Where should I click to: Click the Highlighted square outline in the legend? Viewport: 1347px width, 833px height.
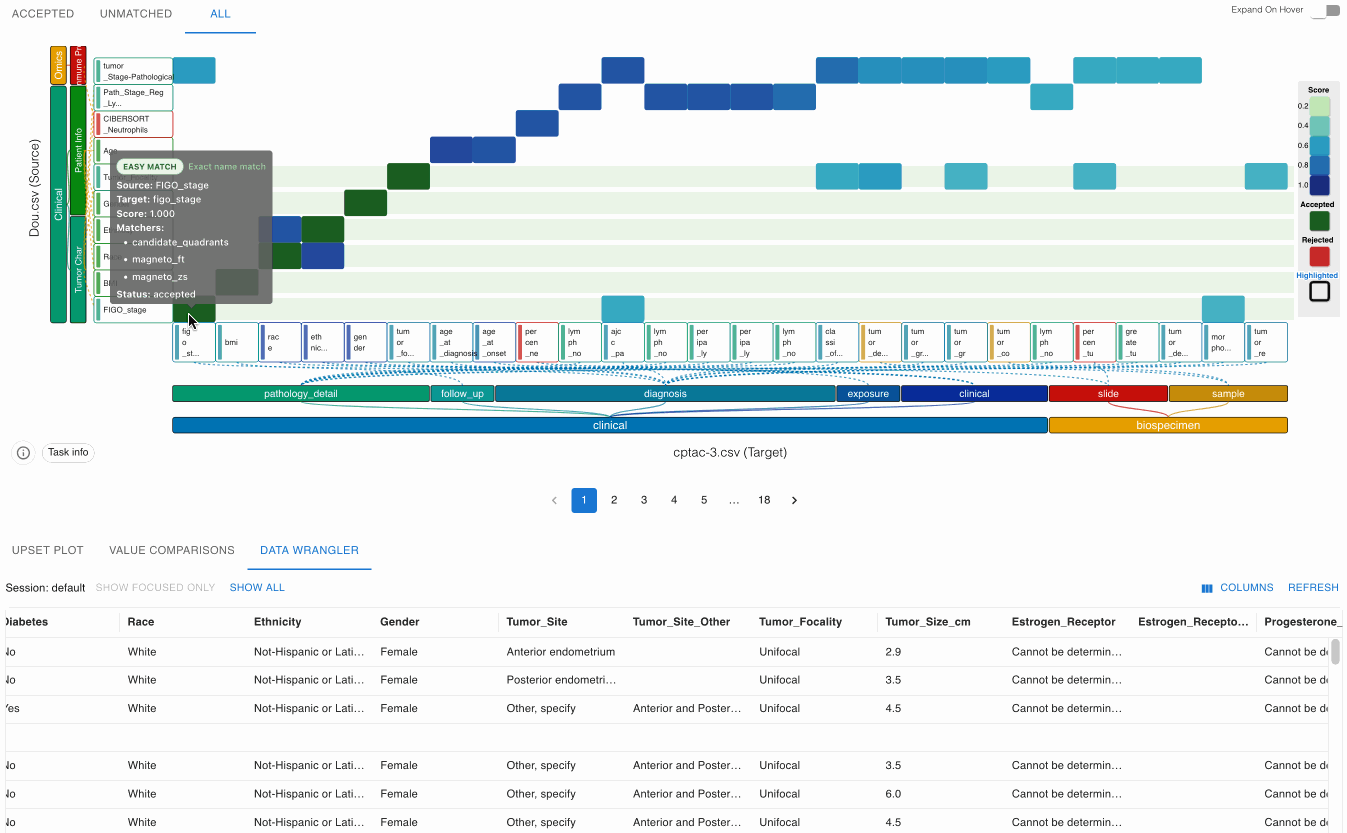1319,291
